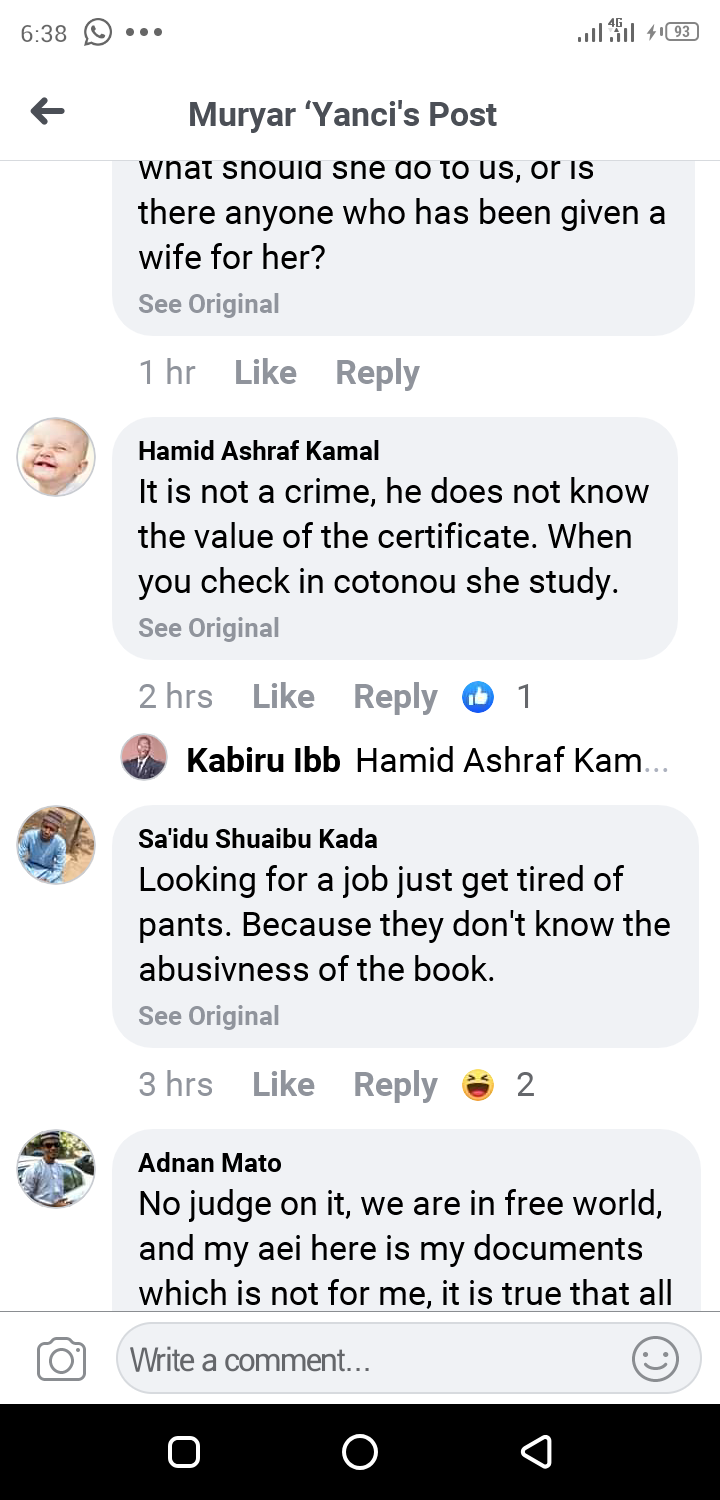Open camera to attach a photo
Screen dimensions: 720x1500
pos(61,1360)
